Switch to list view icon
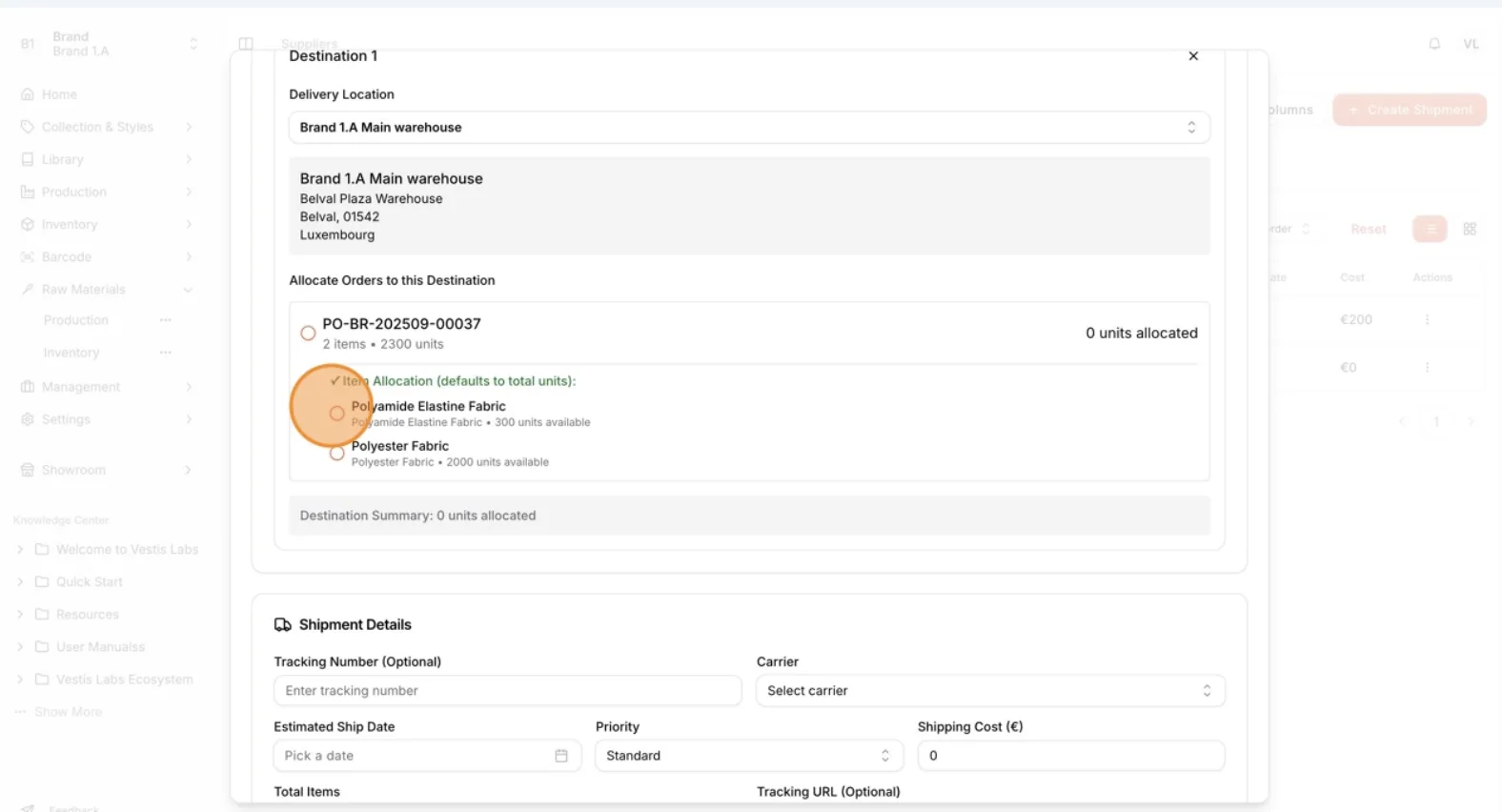 click(x=1430, y=229)
